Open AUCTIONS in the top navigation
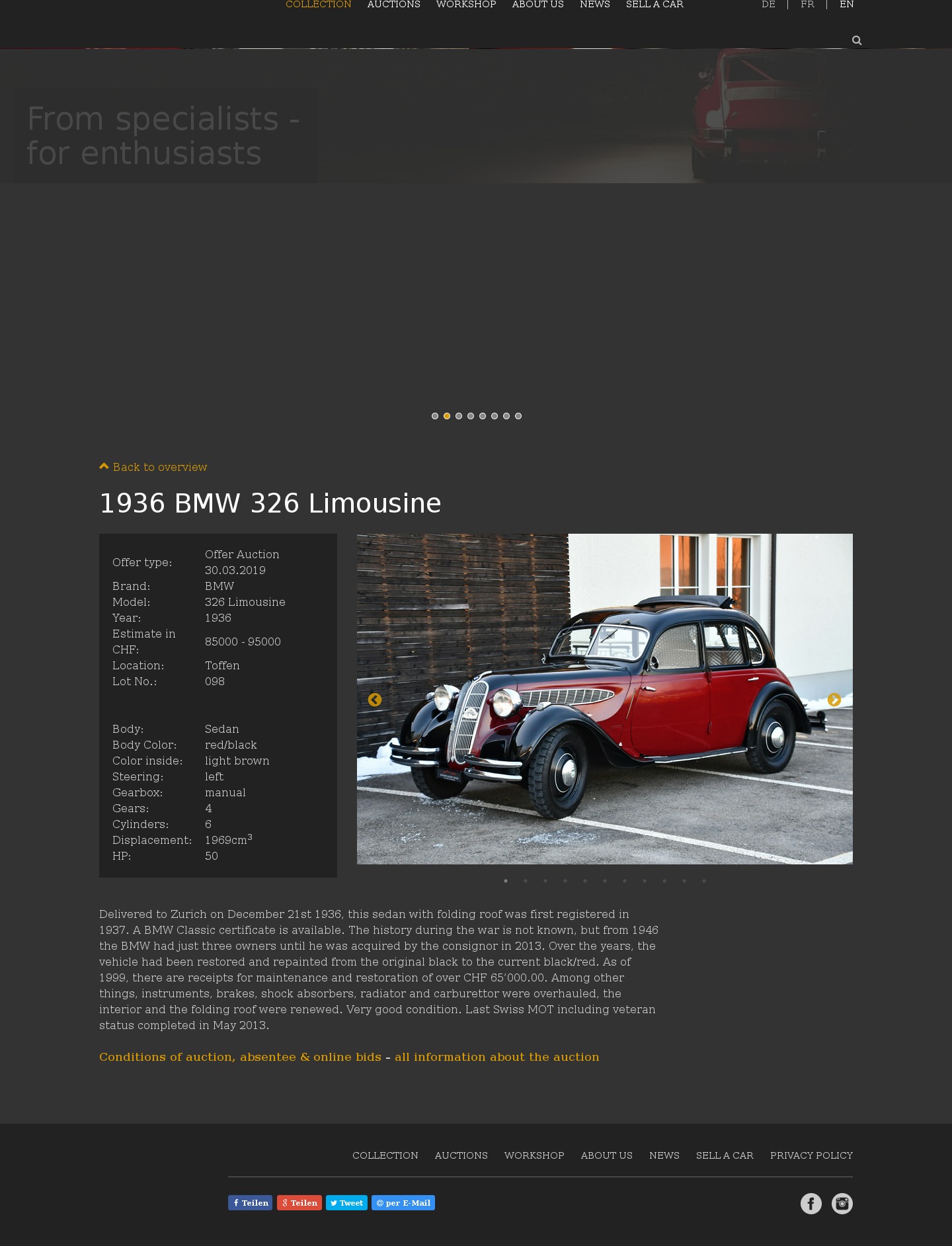Viewport: 952px width, 1246px height. (394, 5)
